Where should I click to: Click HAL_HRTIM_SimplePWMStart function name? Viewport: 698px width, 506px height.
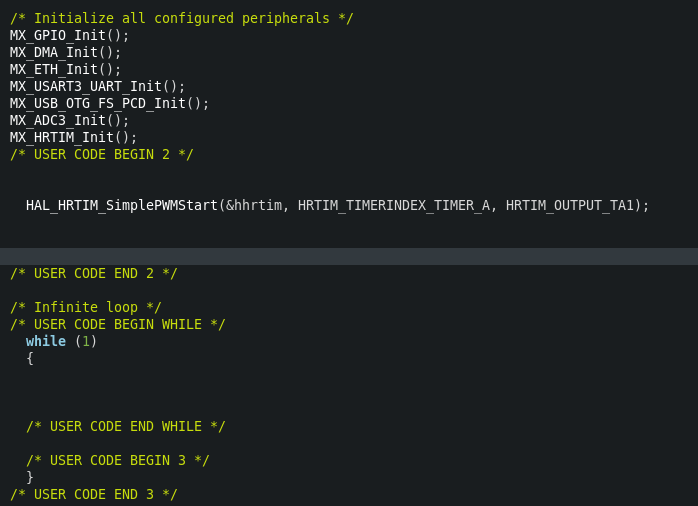click(122, 205)
